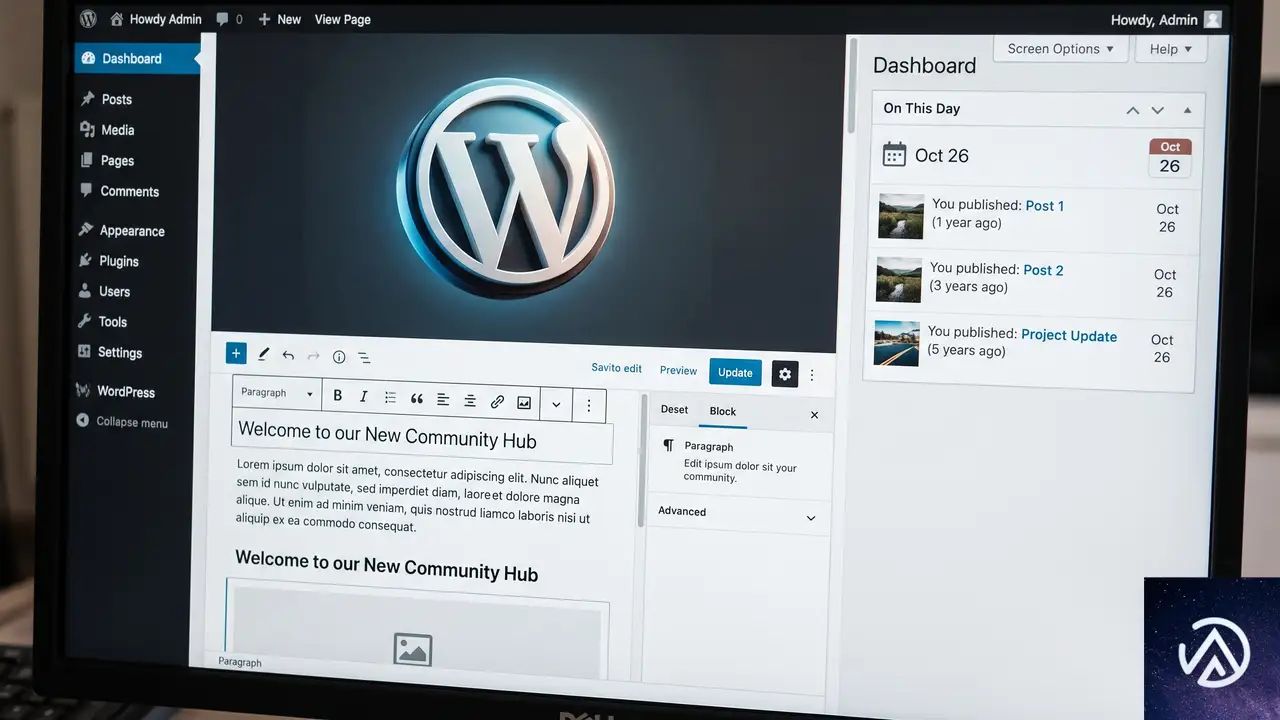Expand the Help dropdown

[1171, 49]
